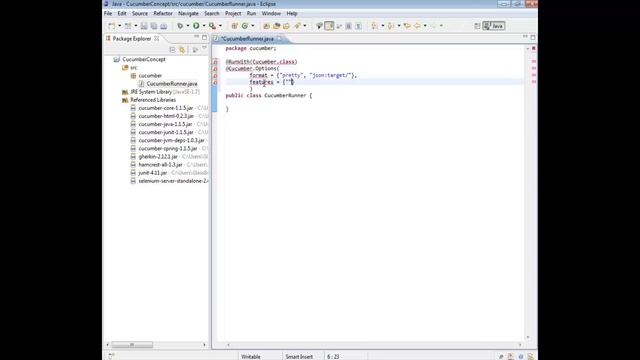Viewport: 640px width, 360px height.
Task: Open the New Java Class dropdown arrow
Action: (253, 26)
